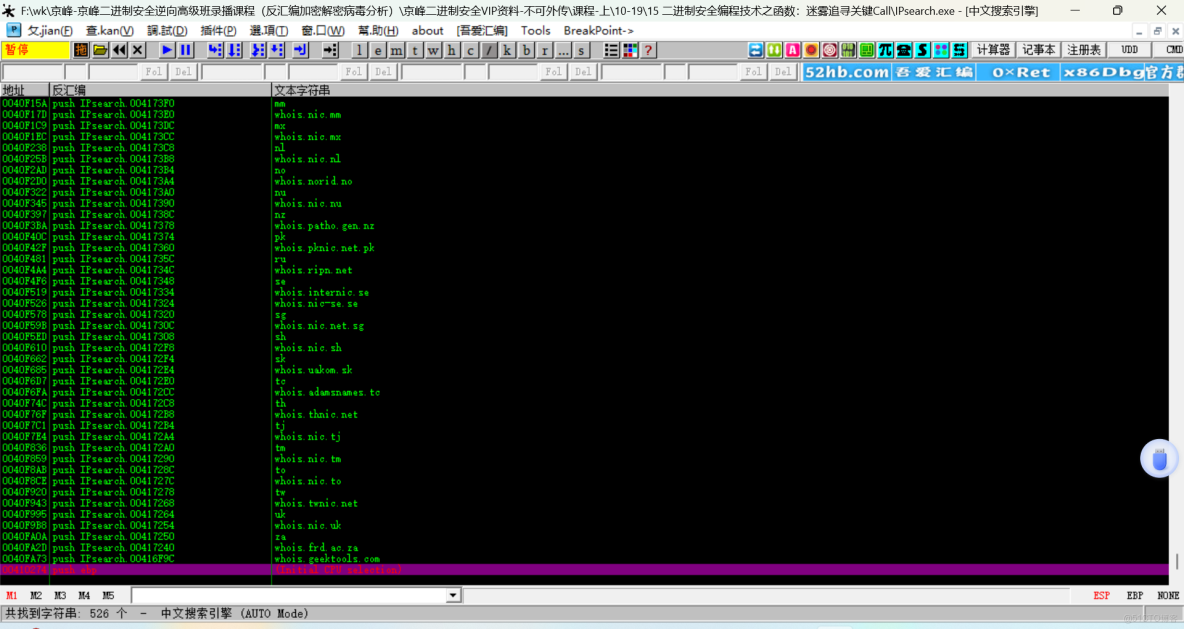Open the Threads window with the t button
The image size is (1184, 629).
(x=415, y=51)
